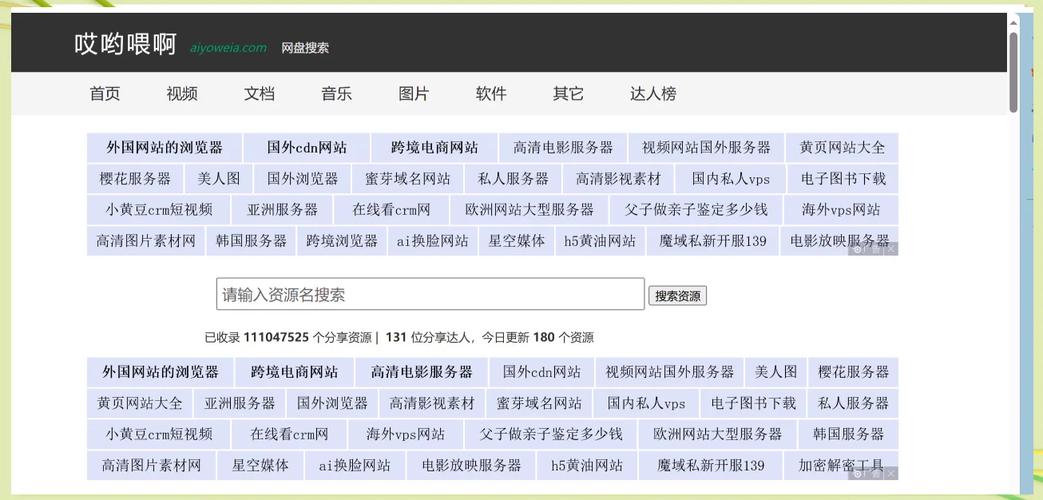The height and width of the screenshot is (500, 1043).
Task: Open 欧洲网站大型服务器 link below the statistics line
Action: [717, 435]
